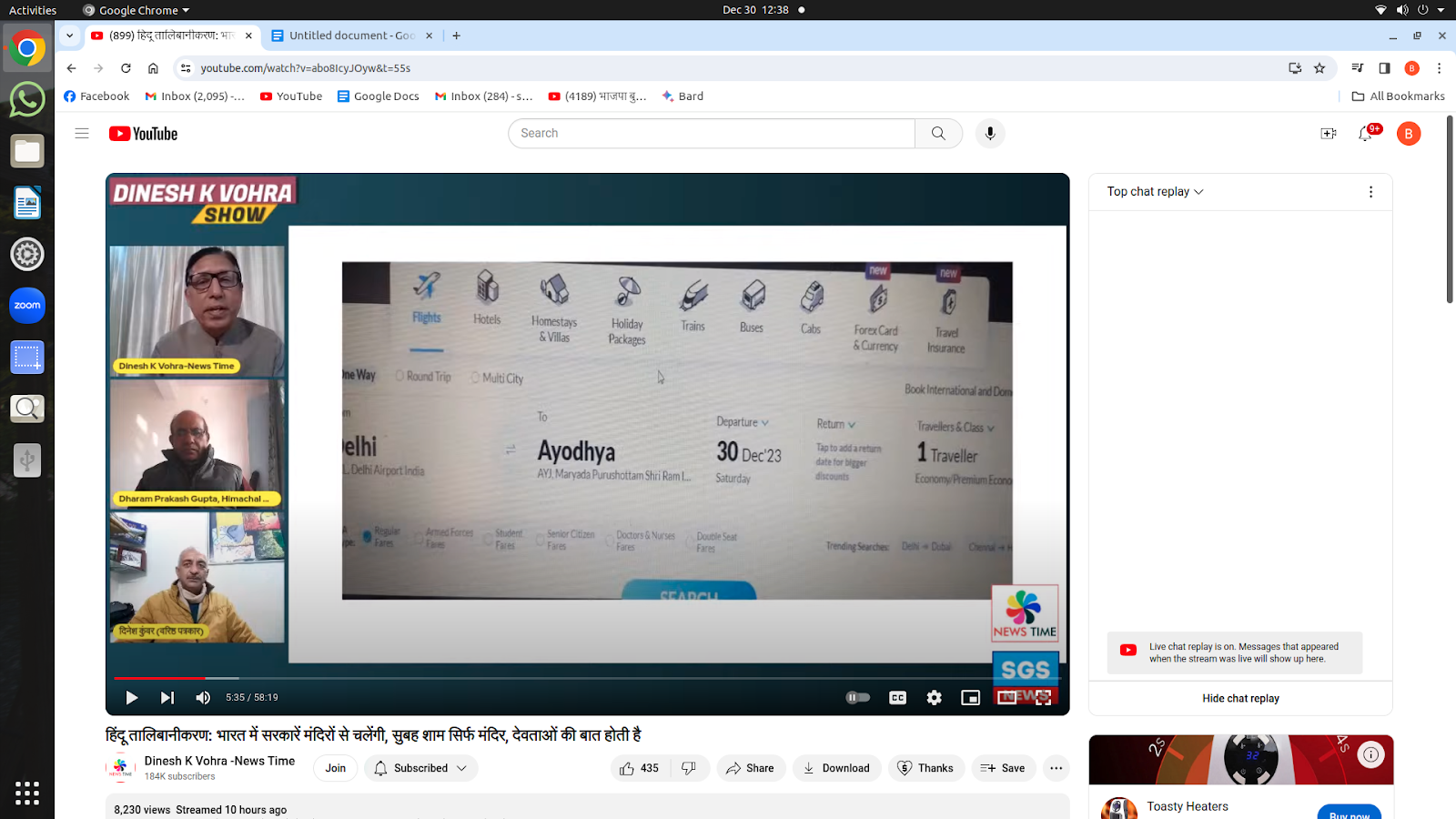Open Google Docs bookmark
This screenshot has height=819, width=1456.
pos(379,96)
